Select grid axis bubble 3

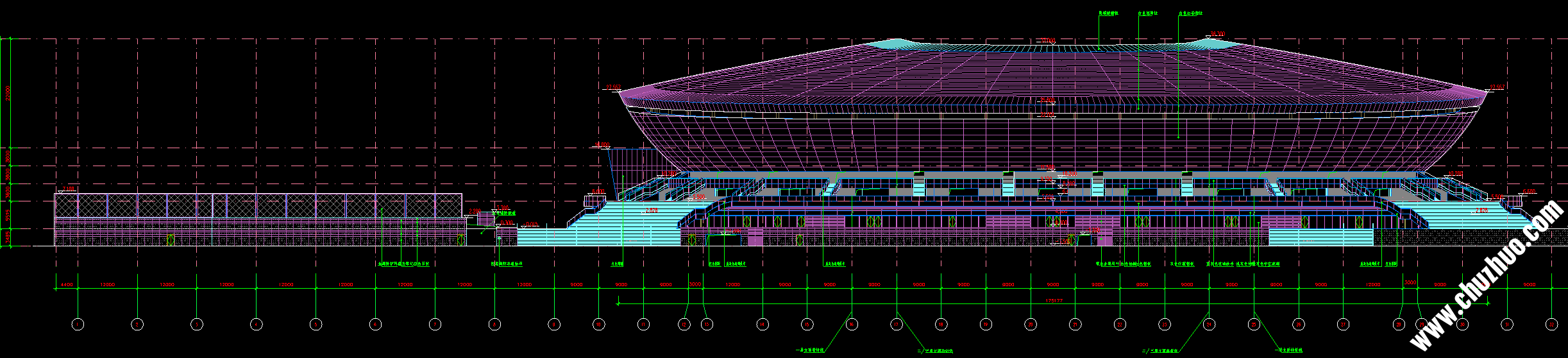pos(197,325)
